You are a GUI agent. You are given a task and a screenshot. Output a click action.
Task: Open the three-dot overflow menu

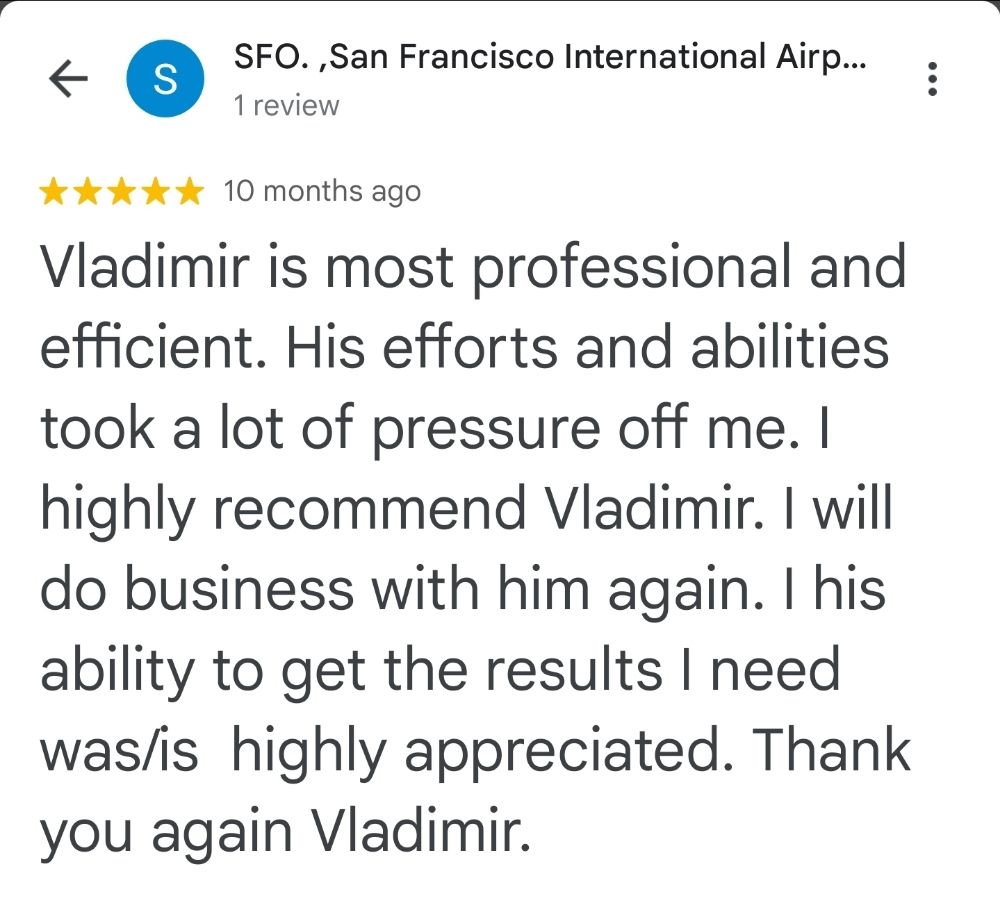point(933,78)
